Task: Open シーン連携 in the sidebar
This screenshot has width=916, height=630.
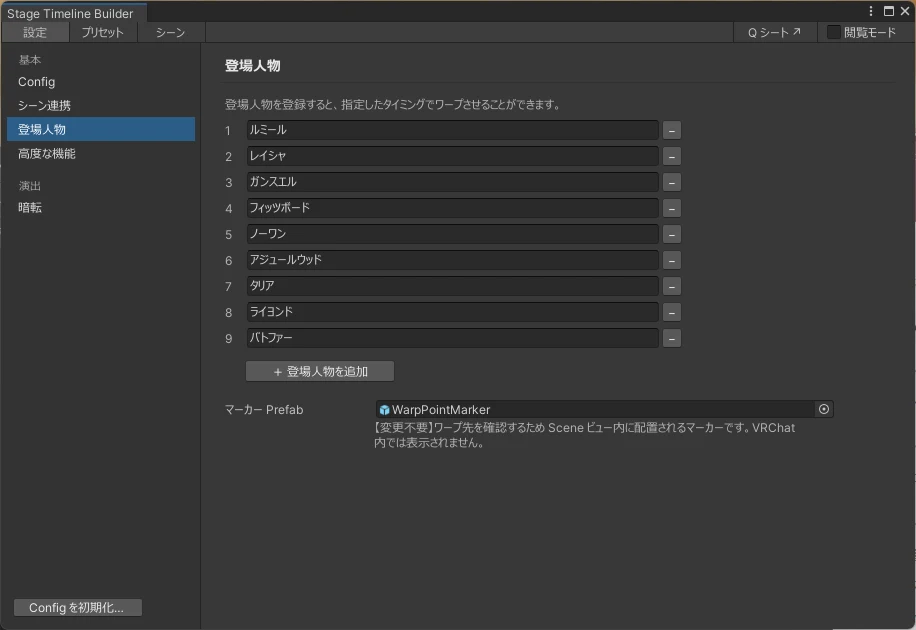Action: 100,106
